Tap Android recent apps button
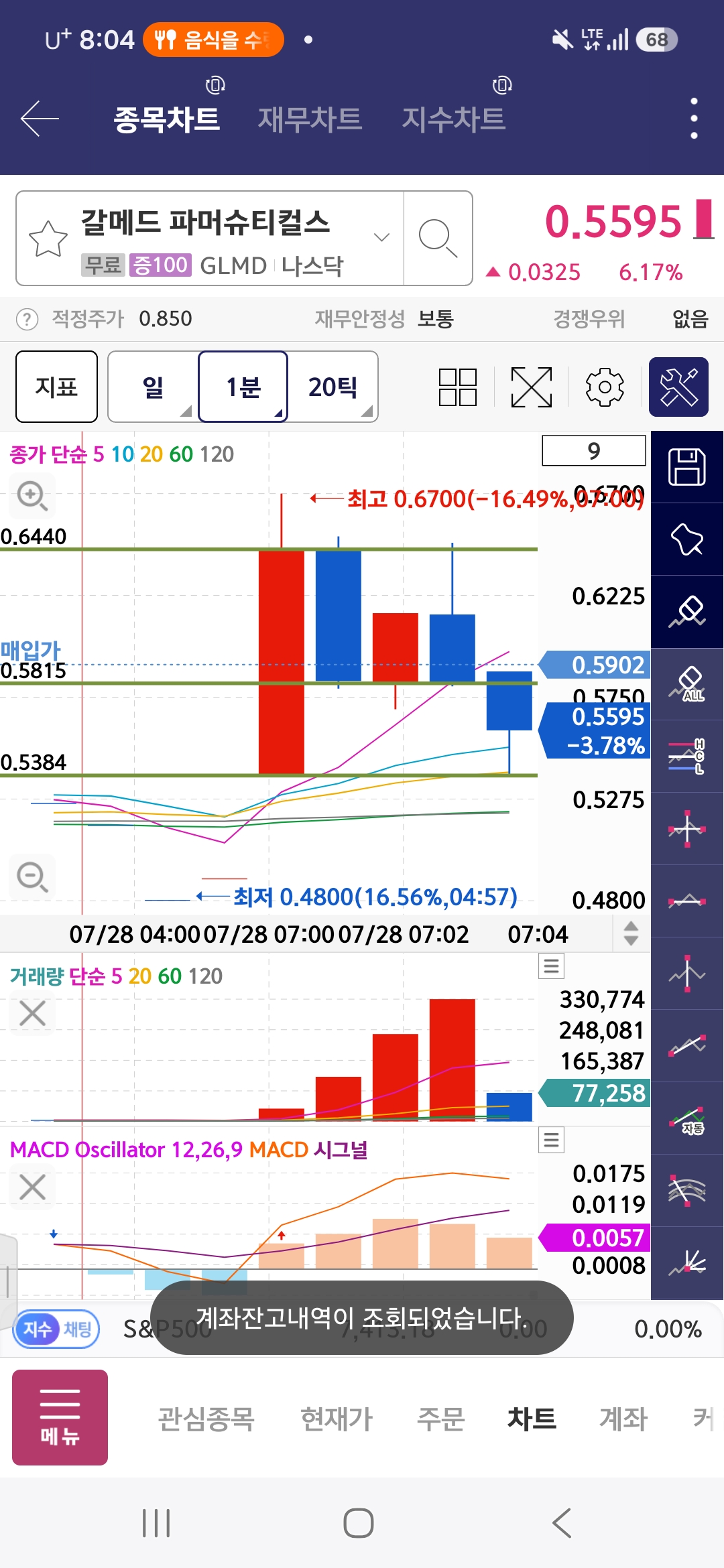 pyautogui.click(x=156, y=1523)
